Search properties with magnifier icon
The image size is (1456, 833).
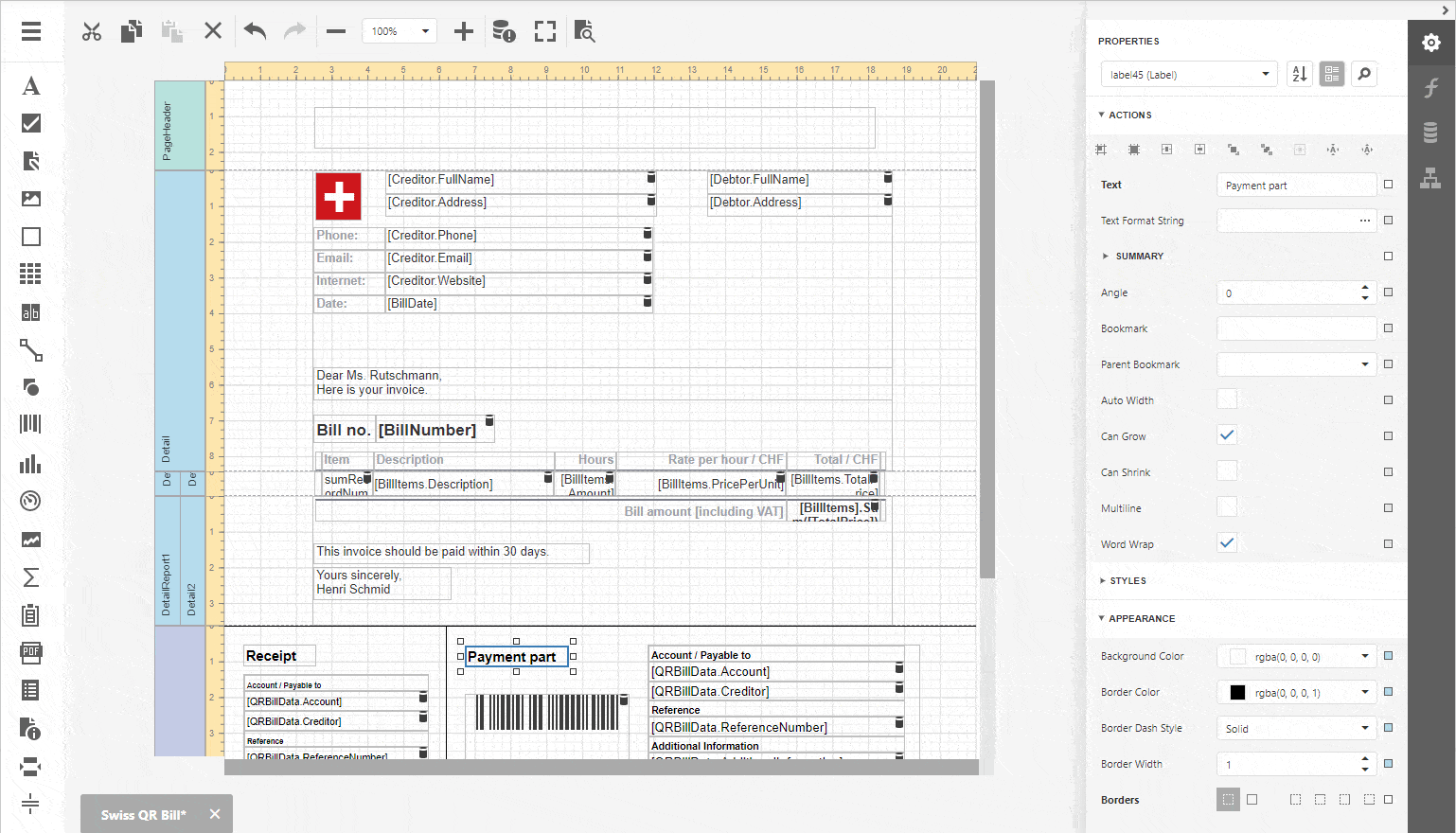[1364, 74]
